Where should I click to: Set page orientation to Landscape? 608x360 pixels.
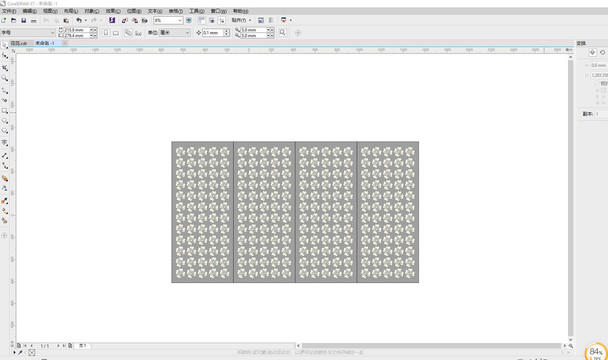pos(116,33)
